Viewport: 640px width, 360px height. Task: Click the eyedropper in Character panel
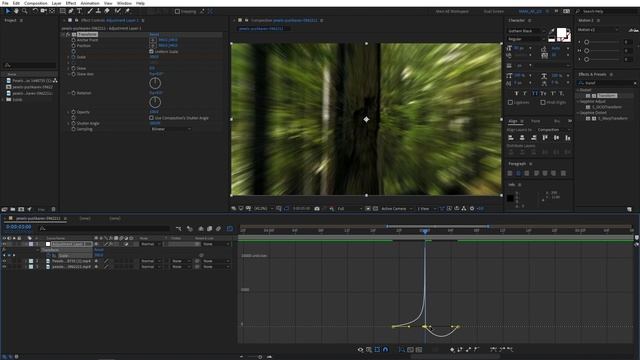pyautogui.click(x=552, y=32)
